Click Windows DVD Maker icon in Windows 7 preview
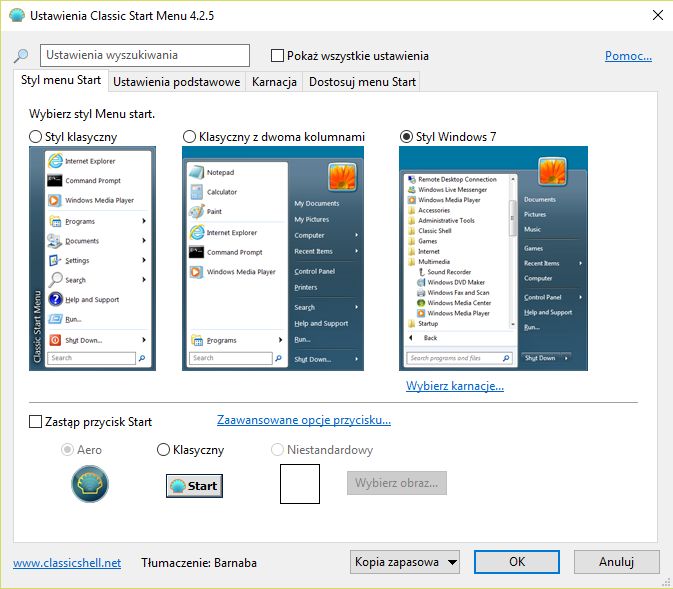This screenshot has height=589, width=673. tap(421, 282)
